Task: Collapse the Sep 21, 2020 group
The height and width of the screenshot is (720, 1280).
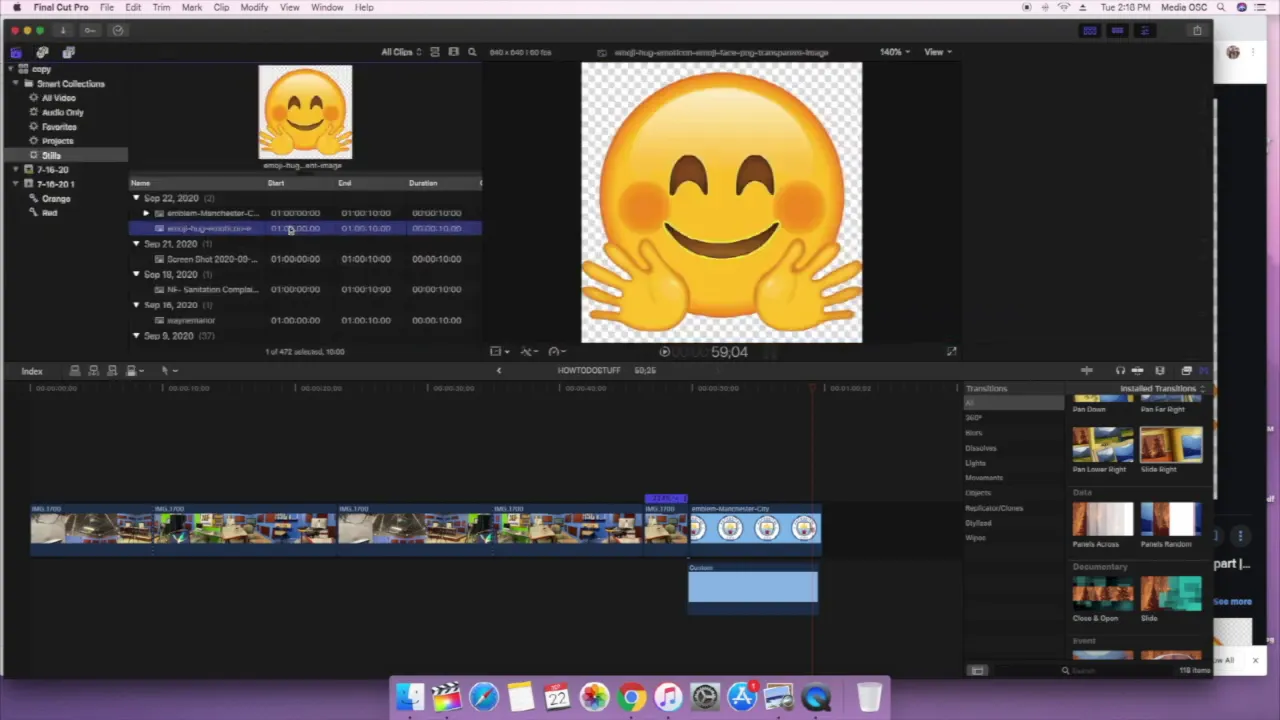Action: 136,244
